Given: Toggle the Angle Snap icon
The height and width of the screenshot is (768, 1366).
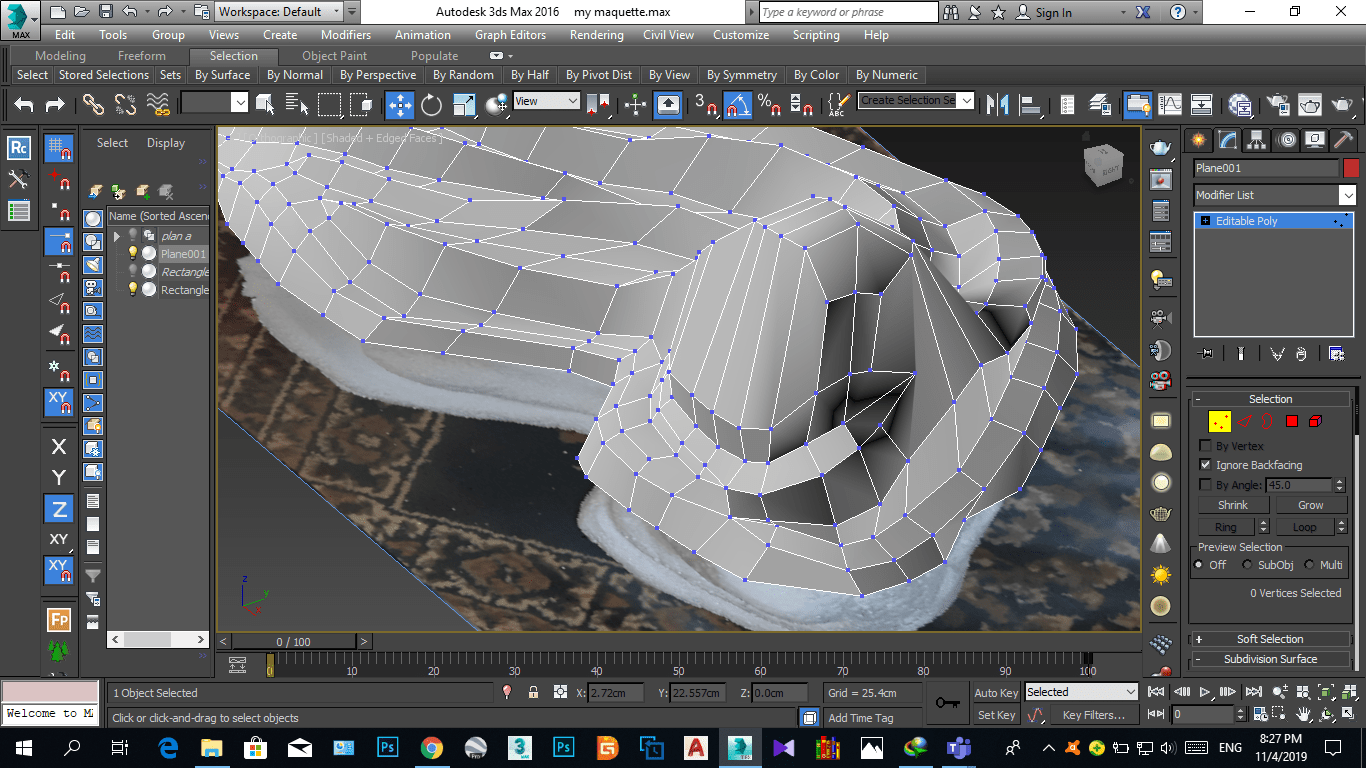Looking at the screenshot, I should point(737,104).
